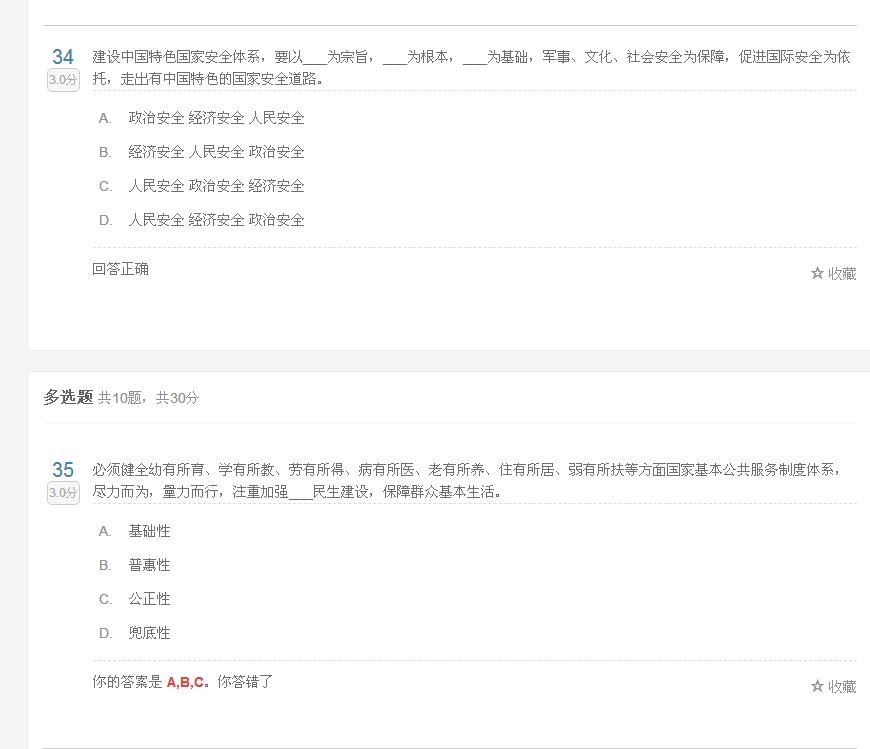Check option A 基础性 in question 35
The height and width of the screenshot is (749, 870).
coord(134,532)
